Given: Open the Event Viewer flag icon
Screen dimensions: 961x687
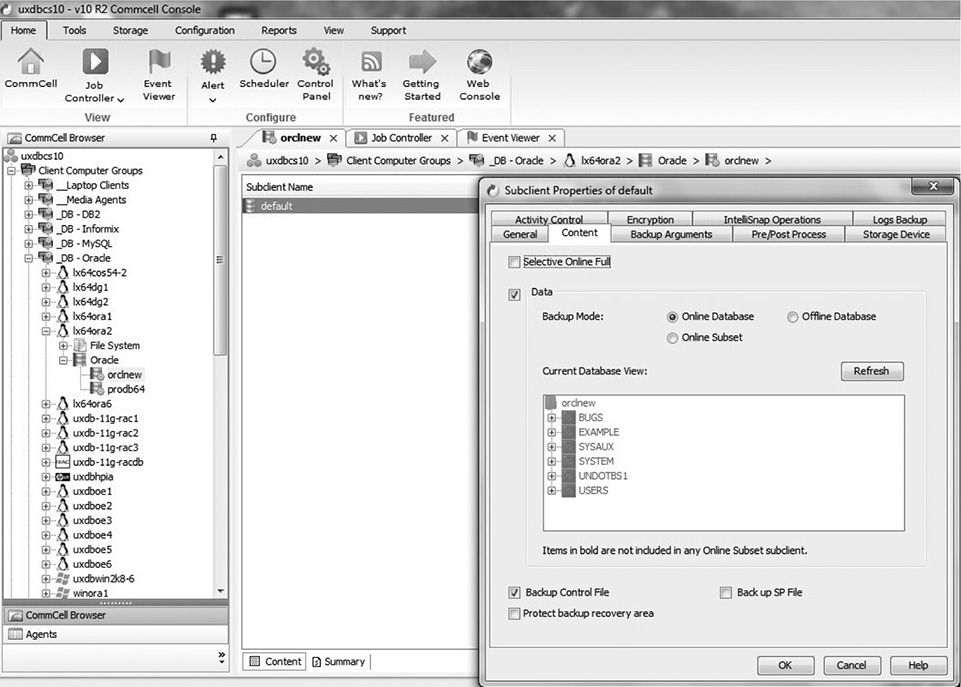Looking at the screenshot, I should tap(159, 61).
